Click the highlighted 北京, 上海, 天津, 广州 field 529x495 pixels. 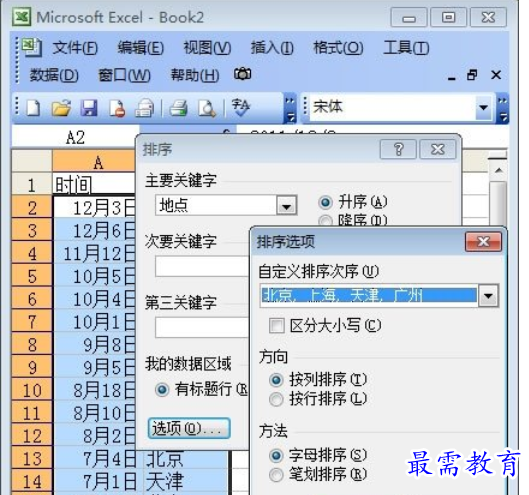pos(369,296)
